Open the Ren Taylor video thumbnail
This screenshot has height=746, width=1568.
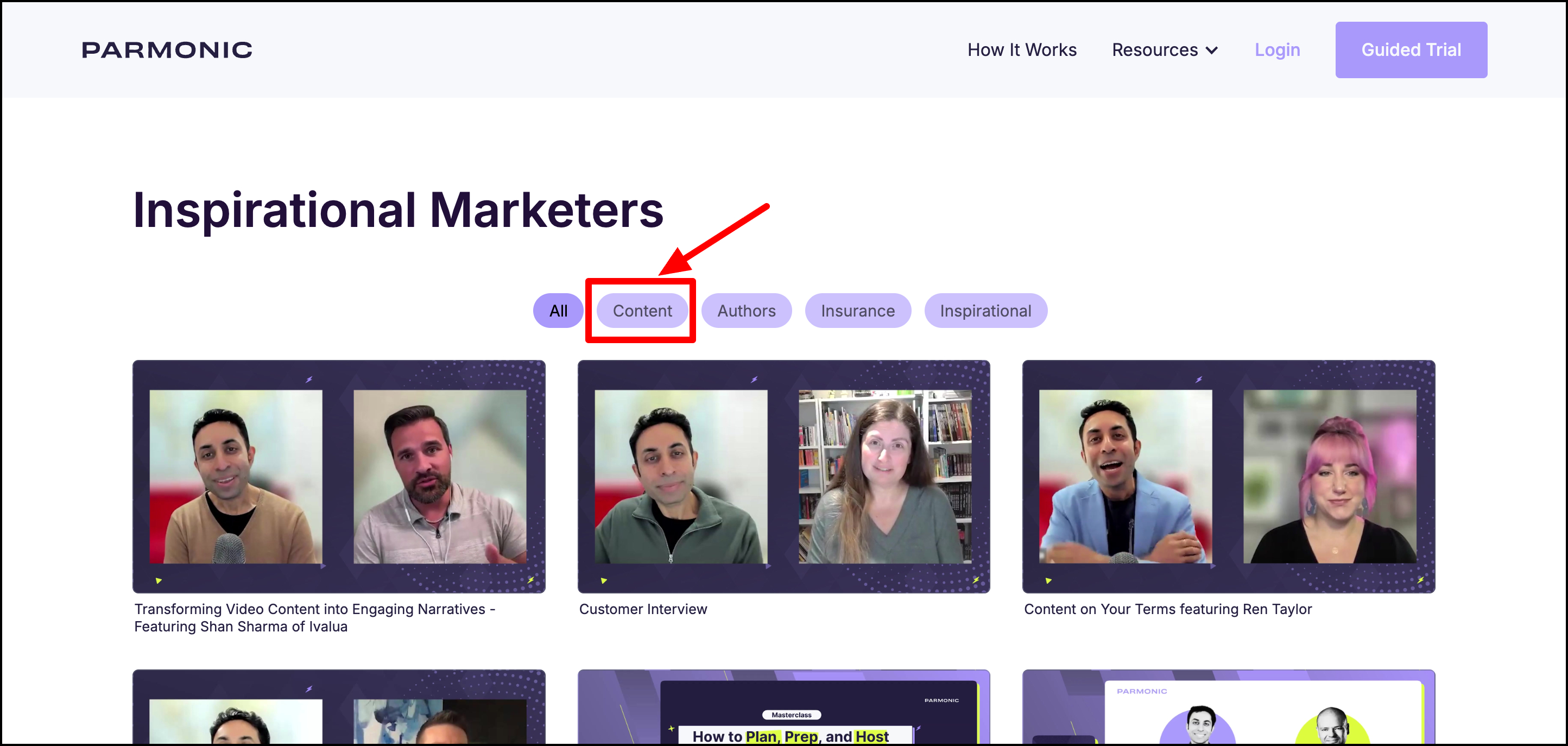[x=1228, y=477]
